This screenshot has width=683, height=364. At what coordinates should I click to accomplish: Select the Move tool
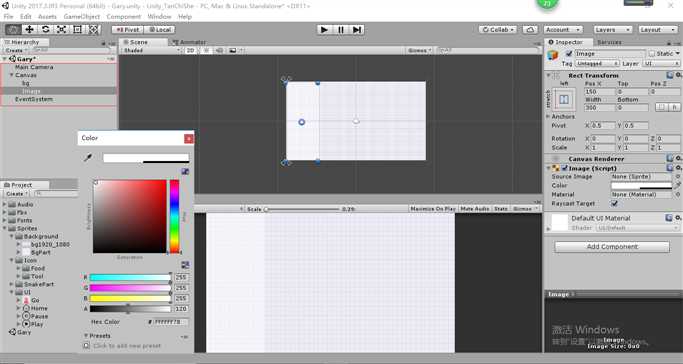[x=29, y=30]
